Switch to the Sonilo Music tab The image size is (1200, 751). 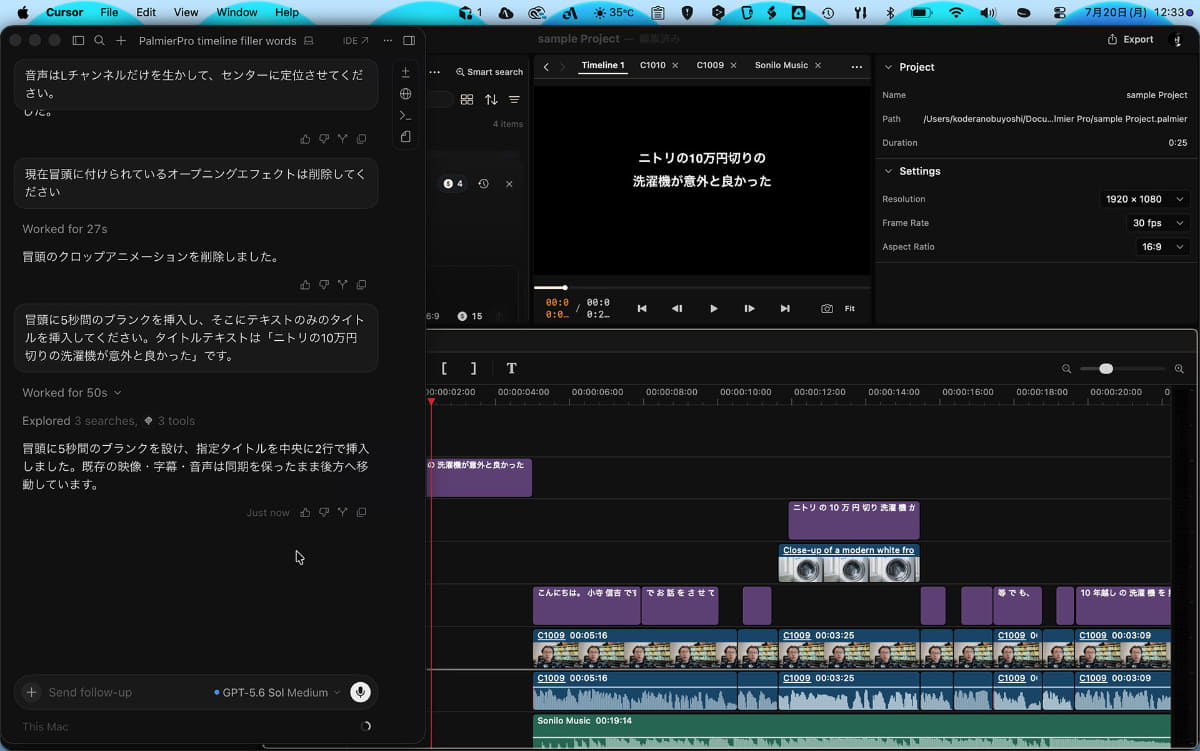781,66
